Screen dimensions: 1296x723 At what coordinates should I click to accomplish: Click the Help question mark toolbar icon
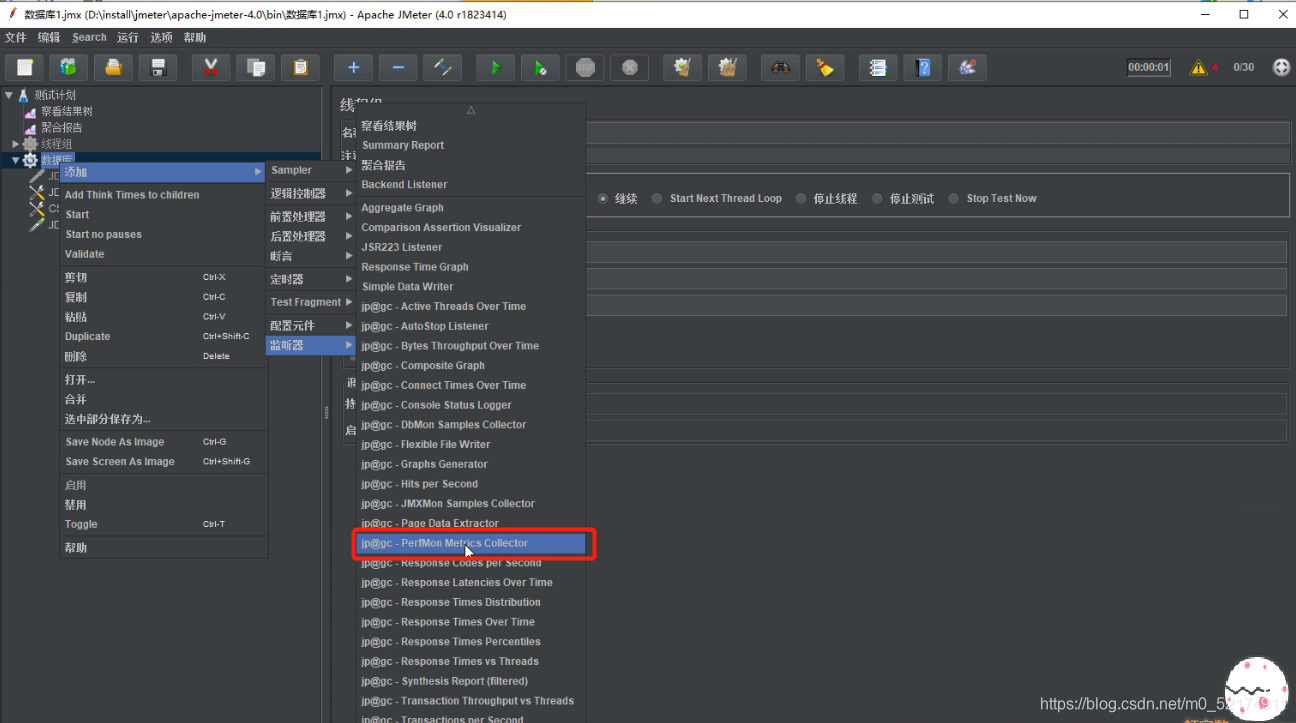pyautogui.click(x=922, y=67)
